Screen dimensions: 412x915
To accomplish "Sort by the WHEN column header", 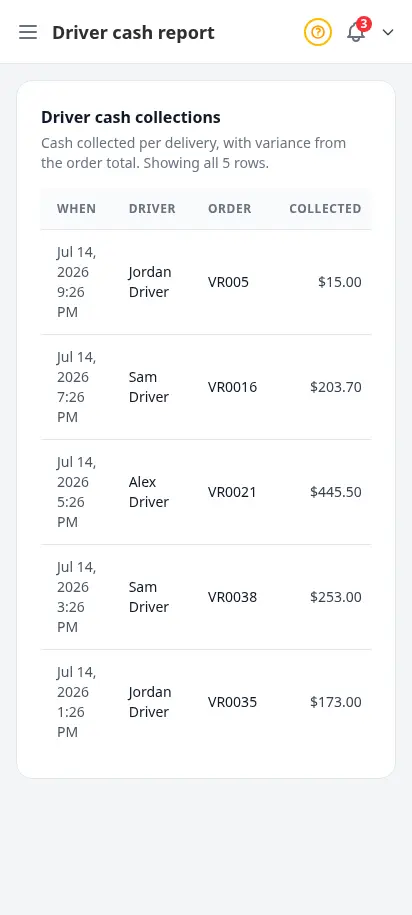I will coord(76,209).
